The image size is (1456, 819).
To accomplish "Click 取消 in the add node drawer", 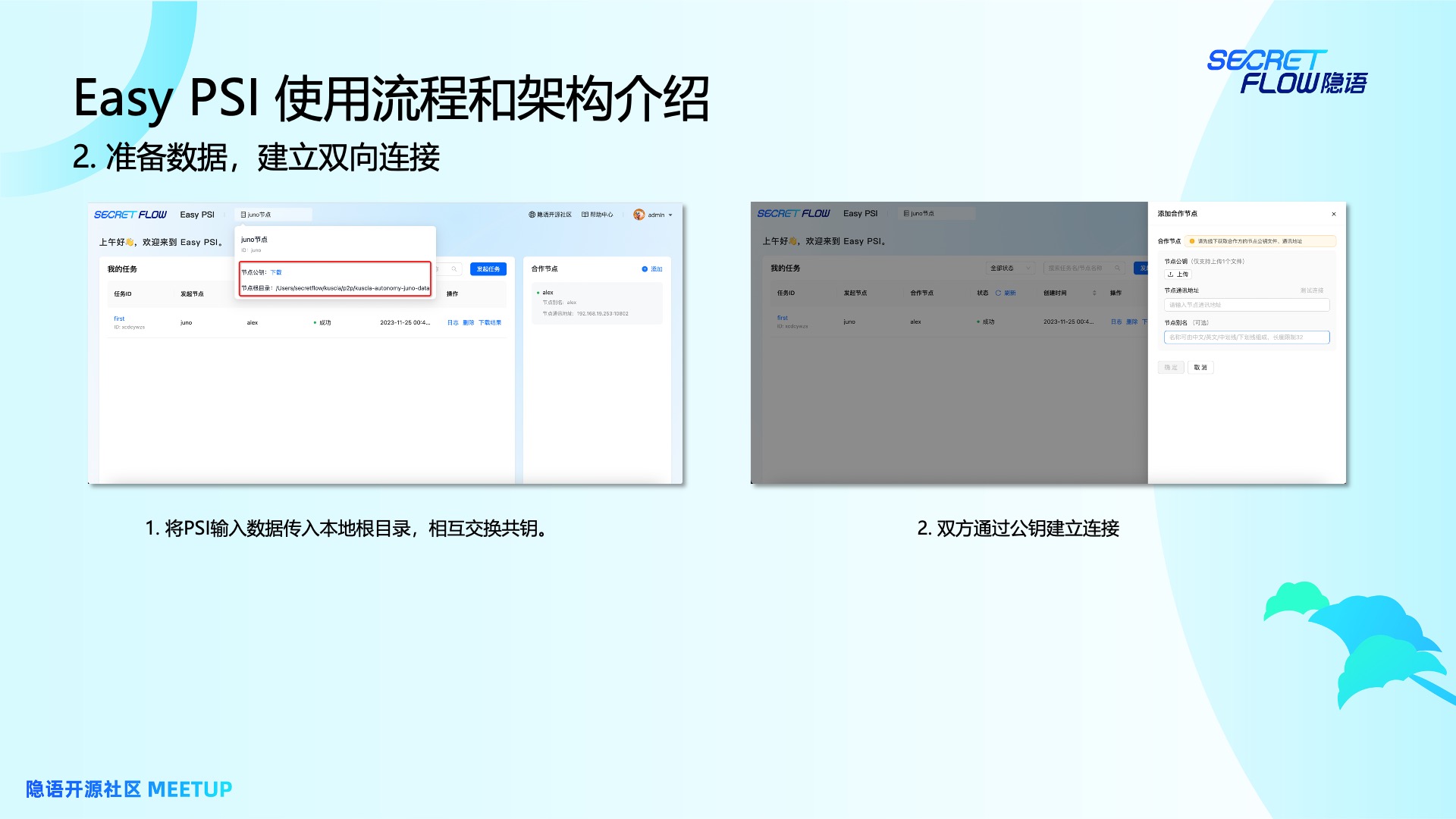I will pyautogui.click(x=1200, y=367).
